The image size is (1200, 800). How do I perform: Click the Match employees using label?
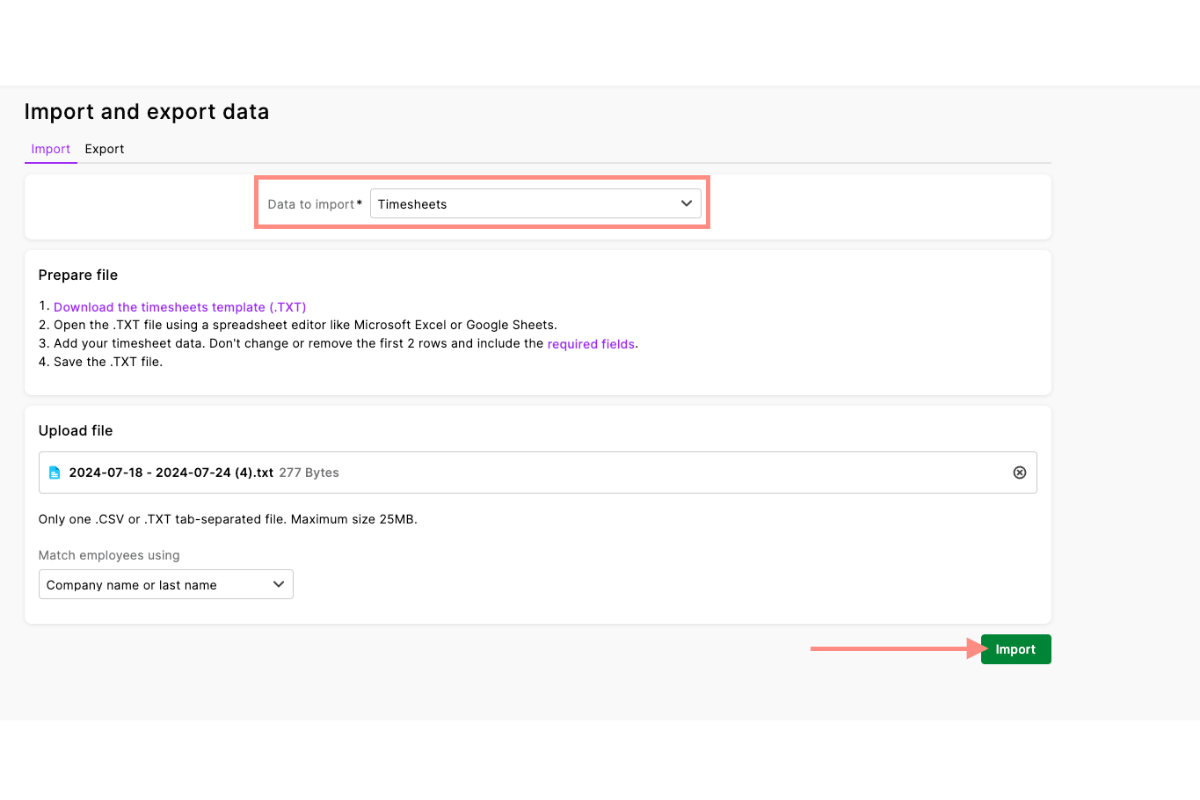[108, 555]
